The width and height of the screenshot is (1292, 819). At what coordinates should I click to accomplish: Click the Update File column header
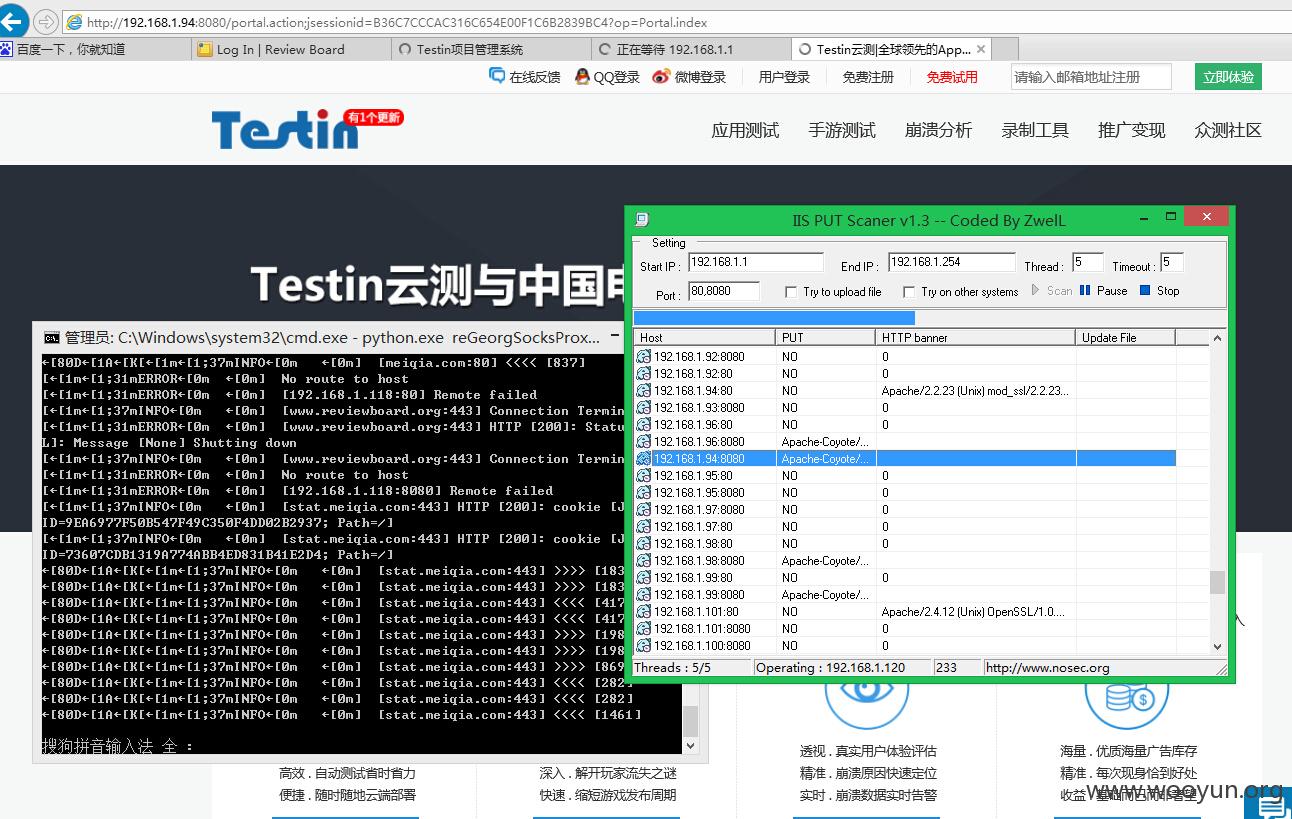coord(1125,338)
